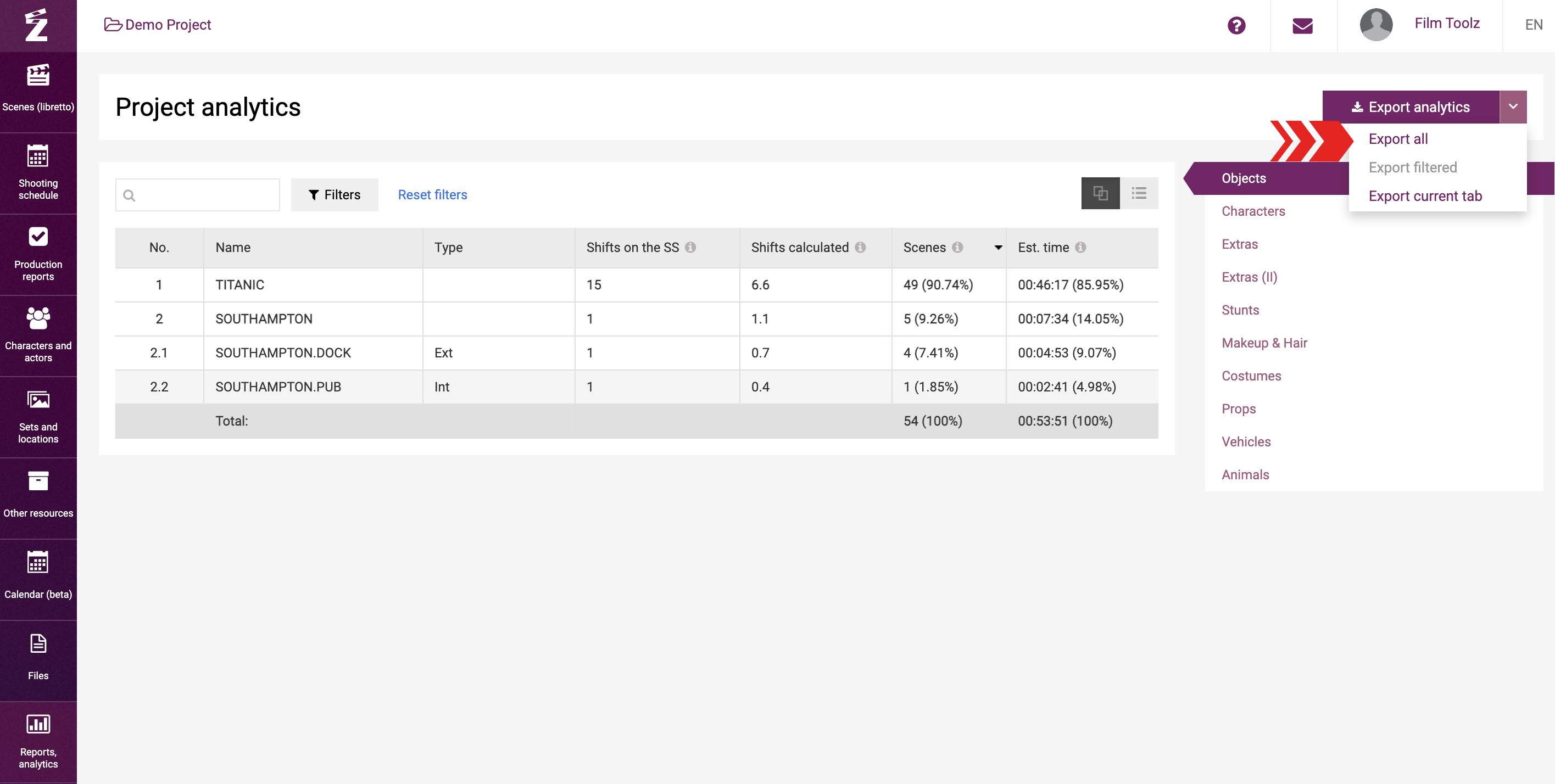This screenshot has height=784, width=1555.
Task: Click scenes value 49 (90.74%)
Action: click(x=938, y=285)
